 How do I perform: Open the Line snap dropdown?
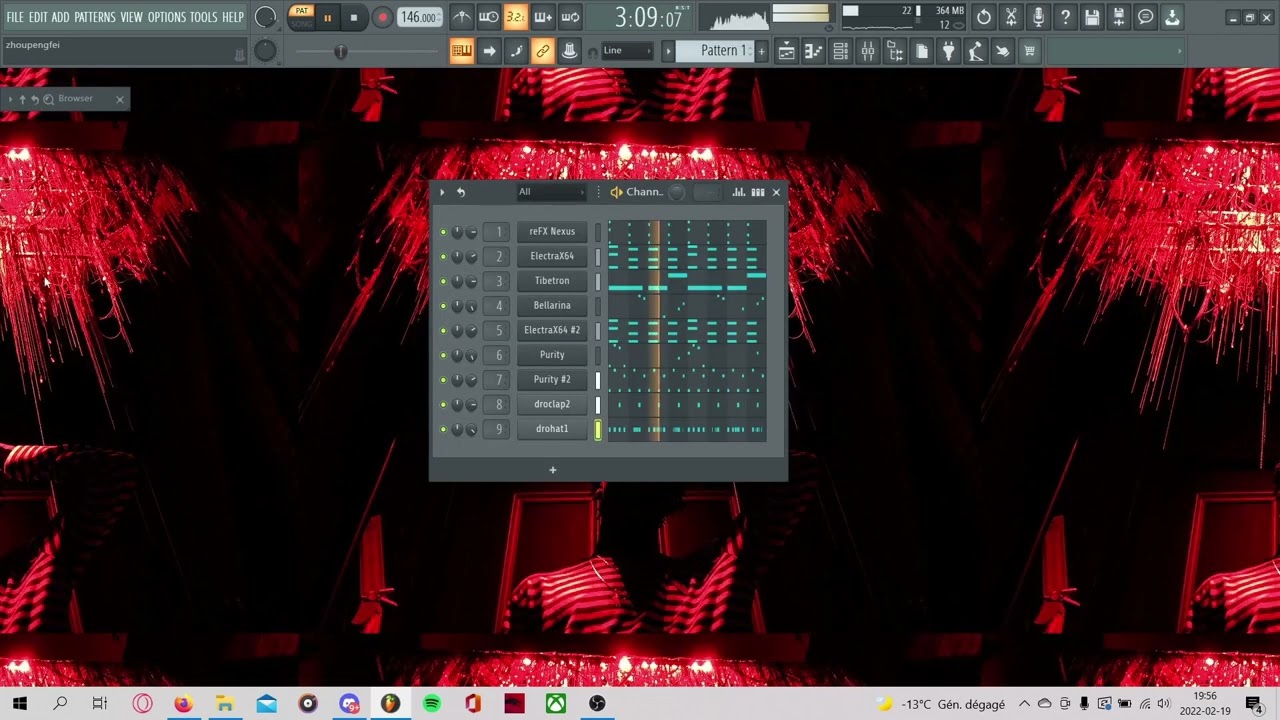click(627, 51)
